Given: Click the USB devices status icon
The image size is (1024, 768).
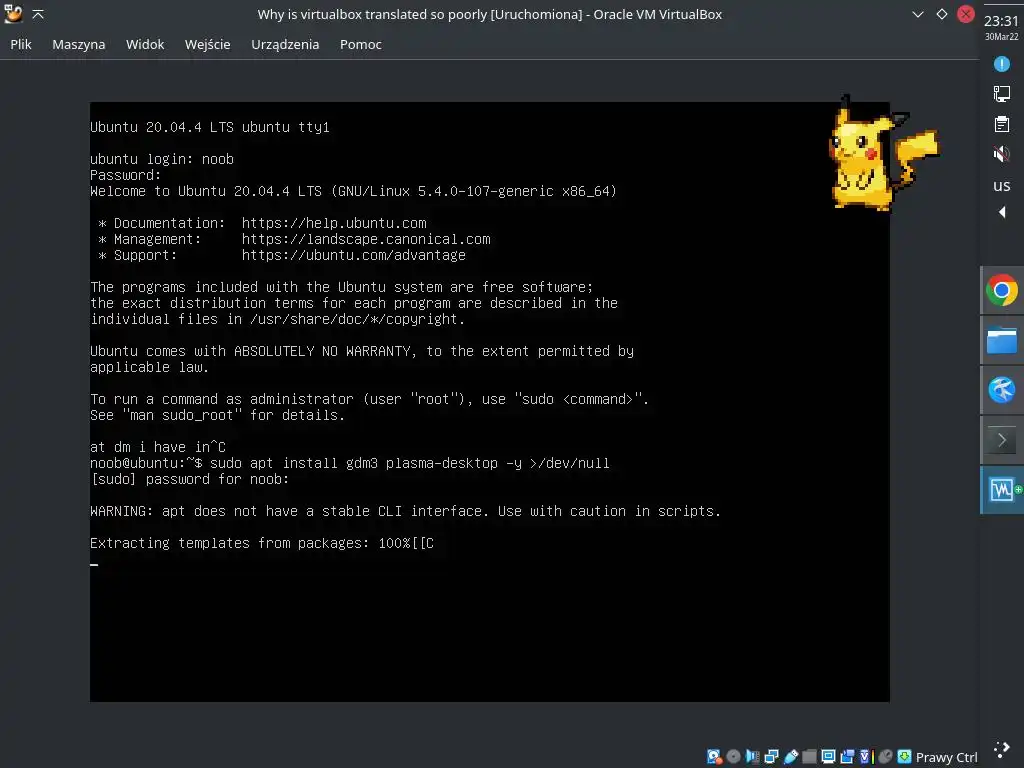Looking at the screenshot, I should point(791,757).
